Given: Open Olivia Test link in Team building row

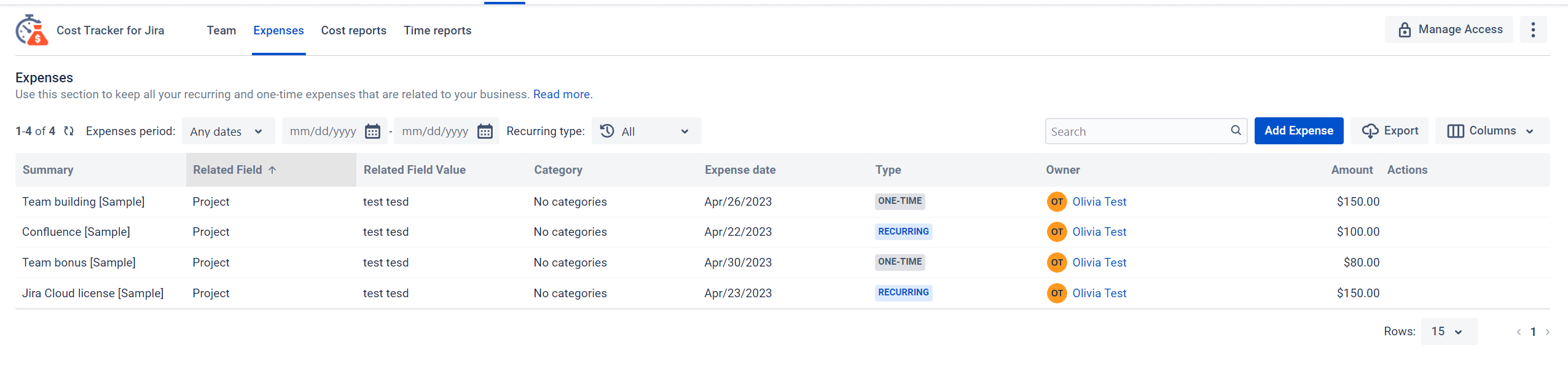Looking at the screenshot, I should click(x=1099, y=202).
